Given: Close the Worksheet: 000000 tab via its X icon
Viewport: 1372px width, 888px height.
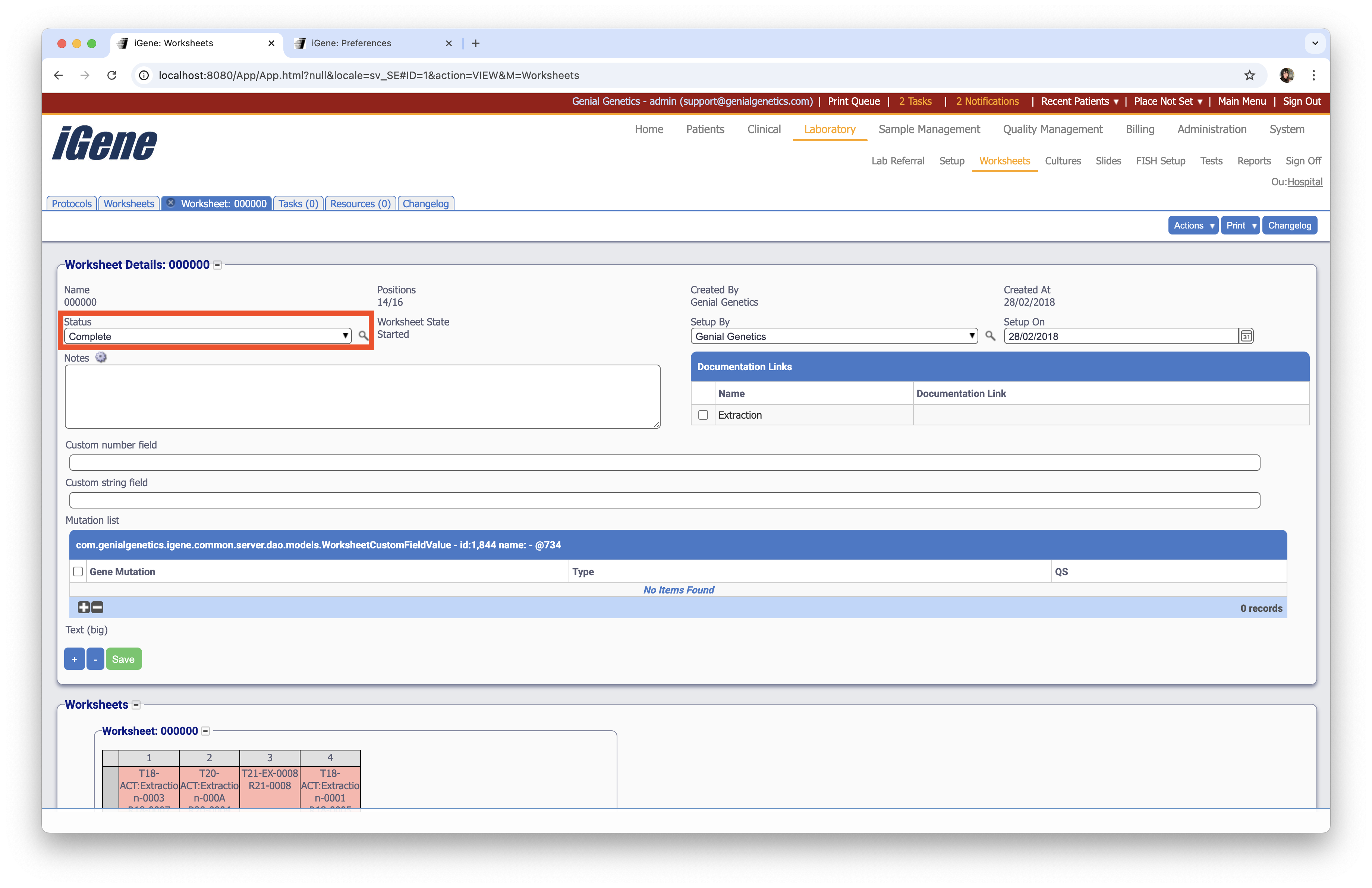Looking at the screenshot, I should 171,203.
